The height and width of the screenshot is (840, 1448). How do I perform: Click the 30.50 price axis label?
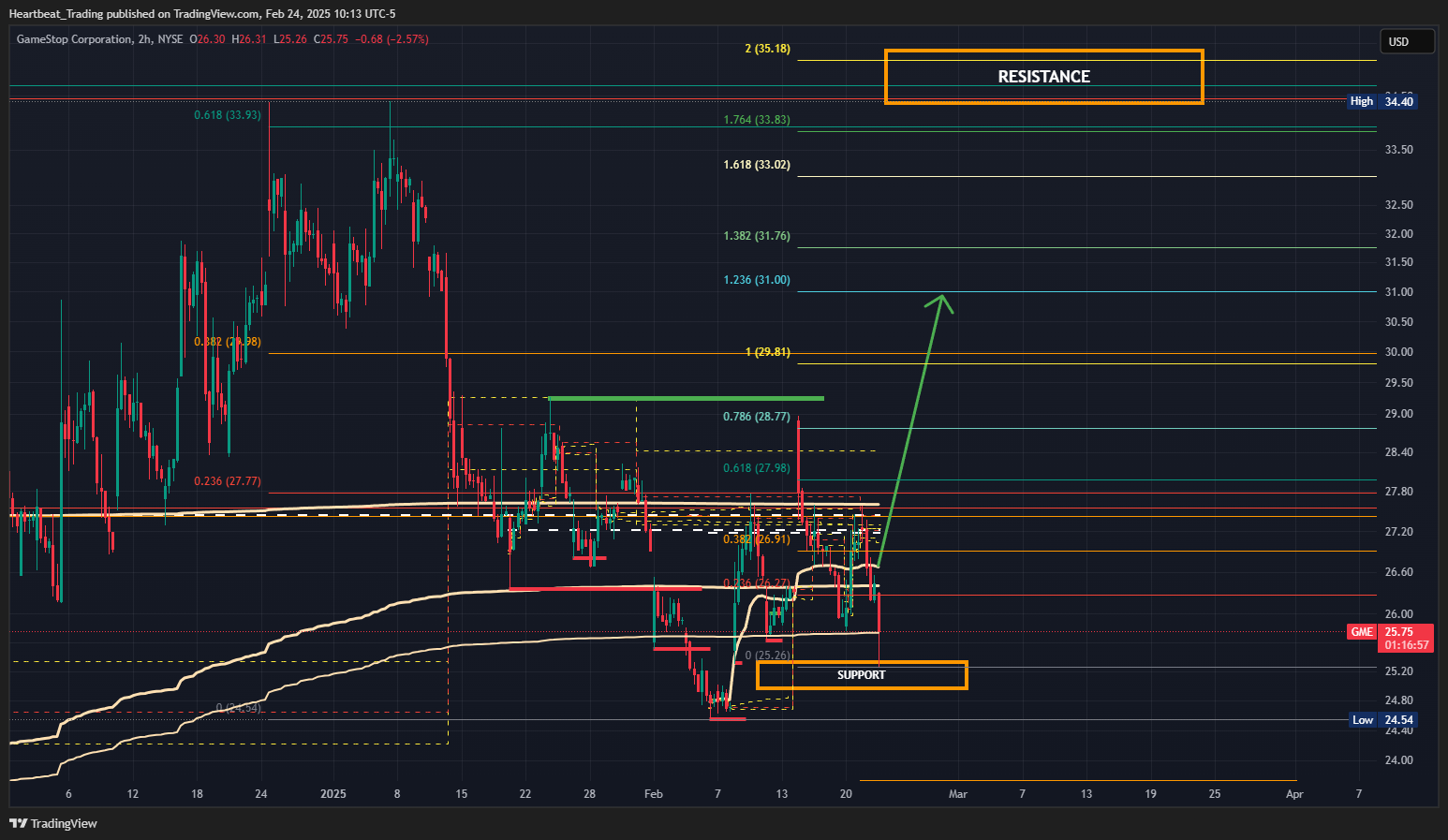click(x=1398, y=322)
